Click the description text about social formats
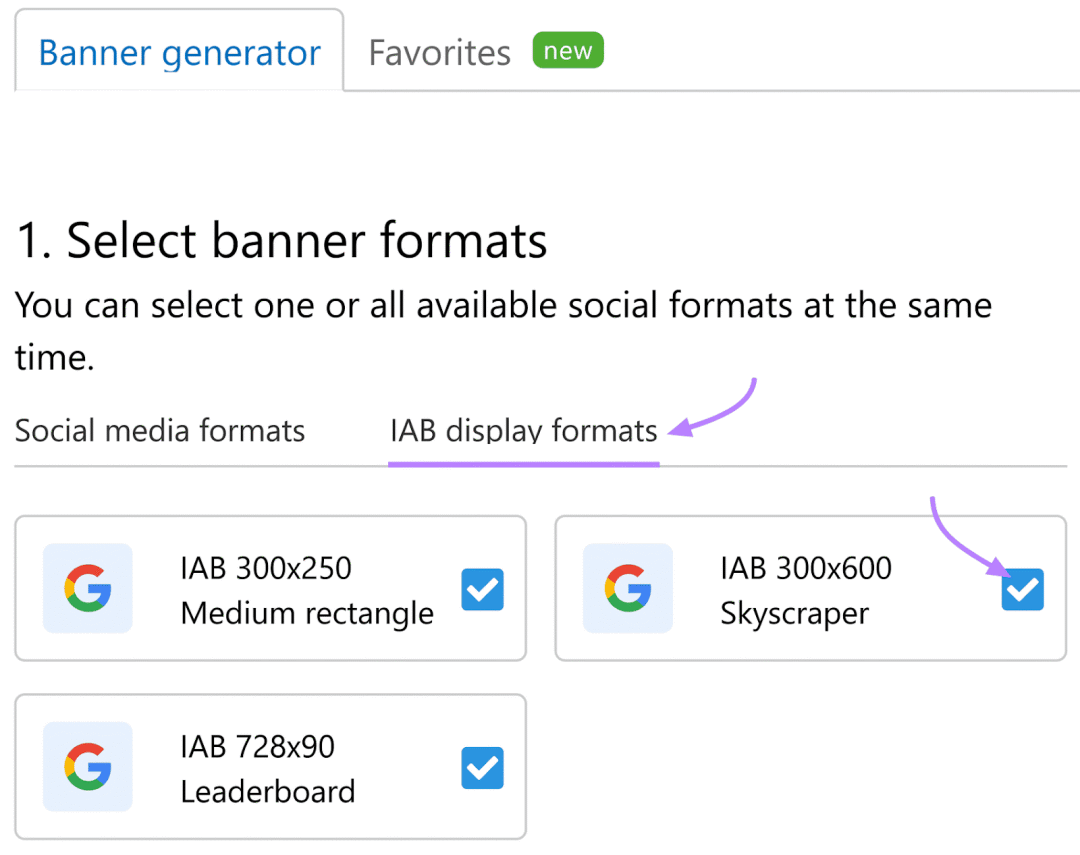The height and width of the screenshot is (855, 1080). (x=503, y=331)
